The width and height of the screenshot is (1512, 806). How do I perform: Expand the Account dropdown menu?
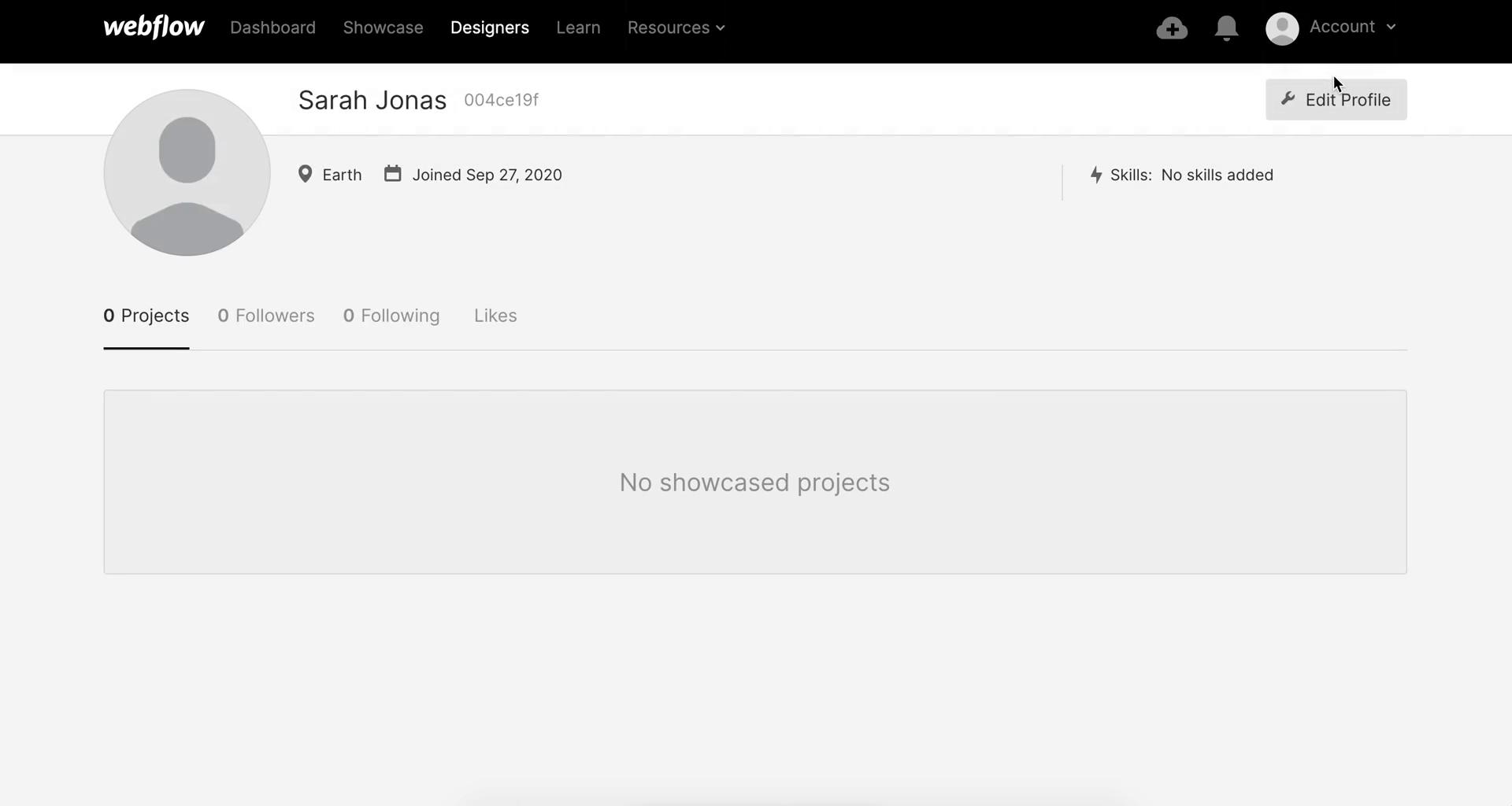1352,27
